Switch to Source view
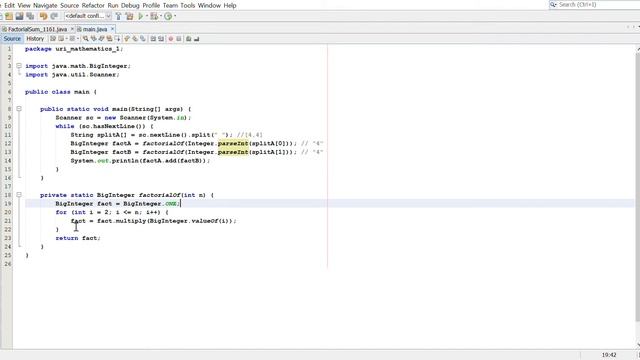 [x=12, y=39]
